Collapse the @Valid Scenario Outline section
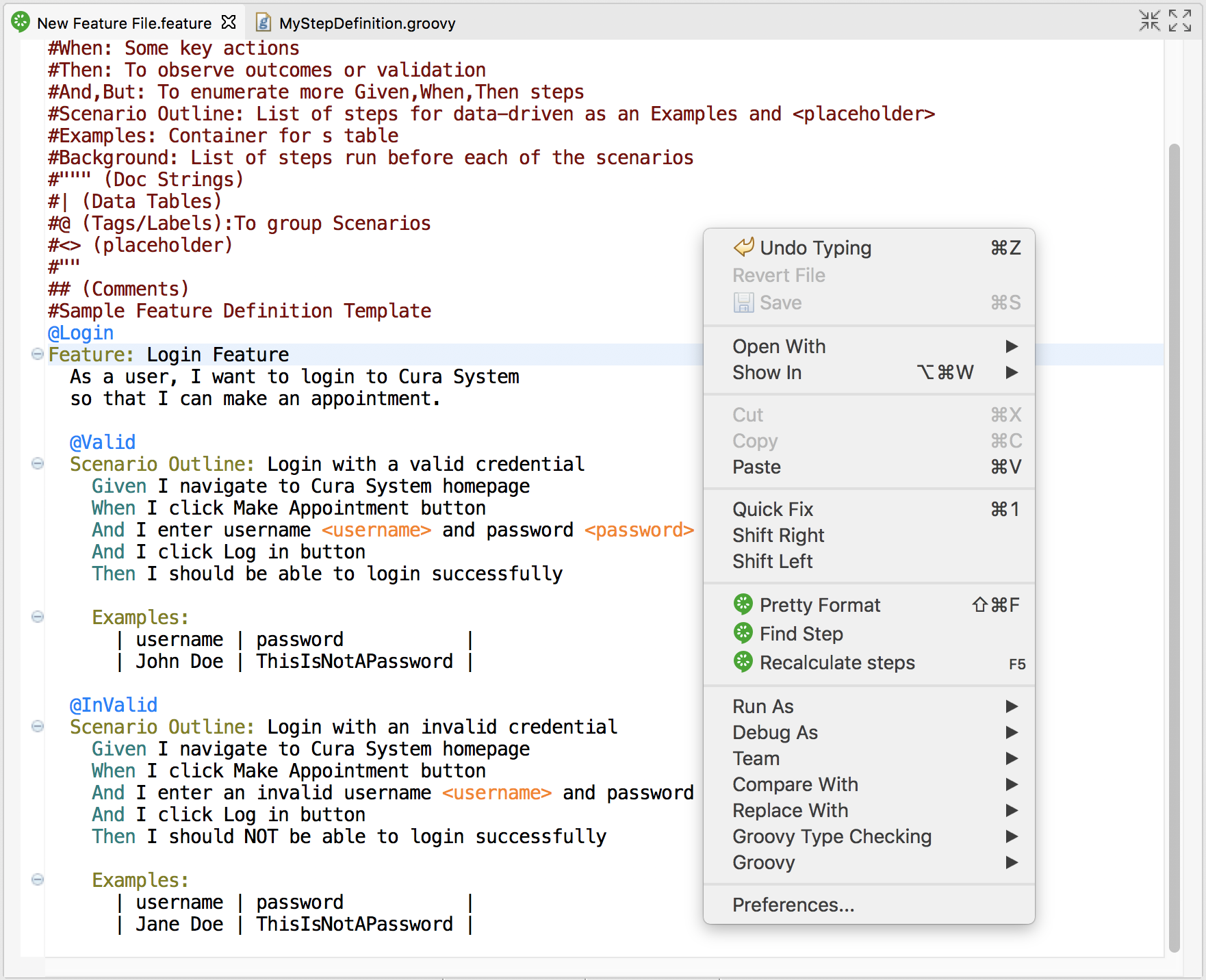The image size is (1206, 980). pyautogui.click(x=37, y=464)
